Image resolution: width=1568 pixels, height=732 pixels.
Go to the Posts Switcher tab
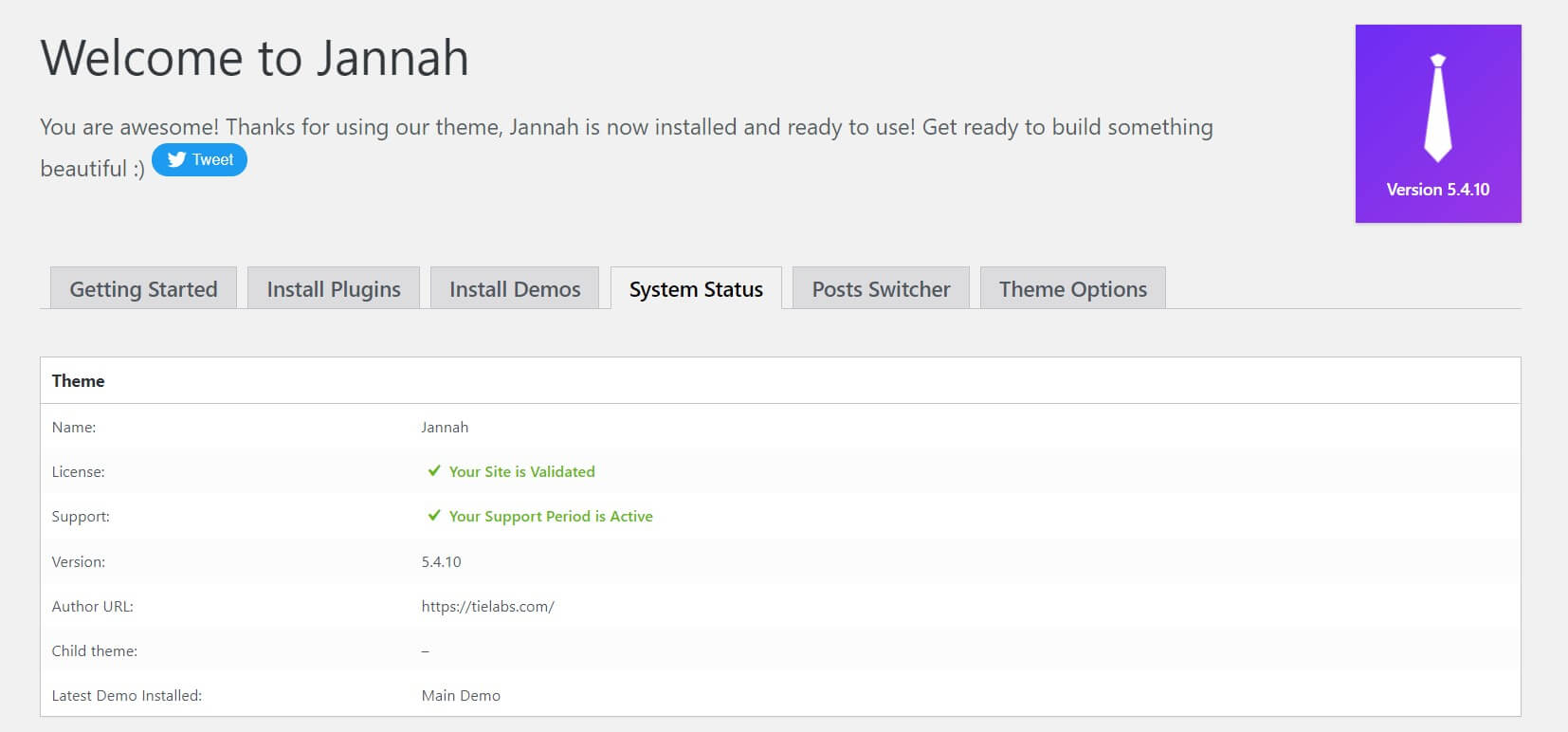[881, 288]
